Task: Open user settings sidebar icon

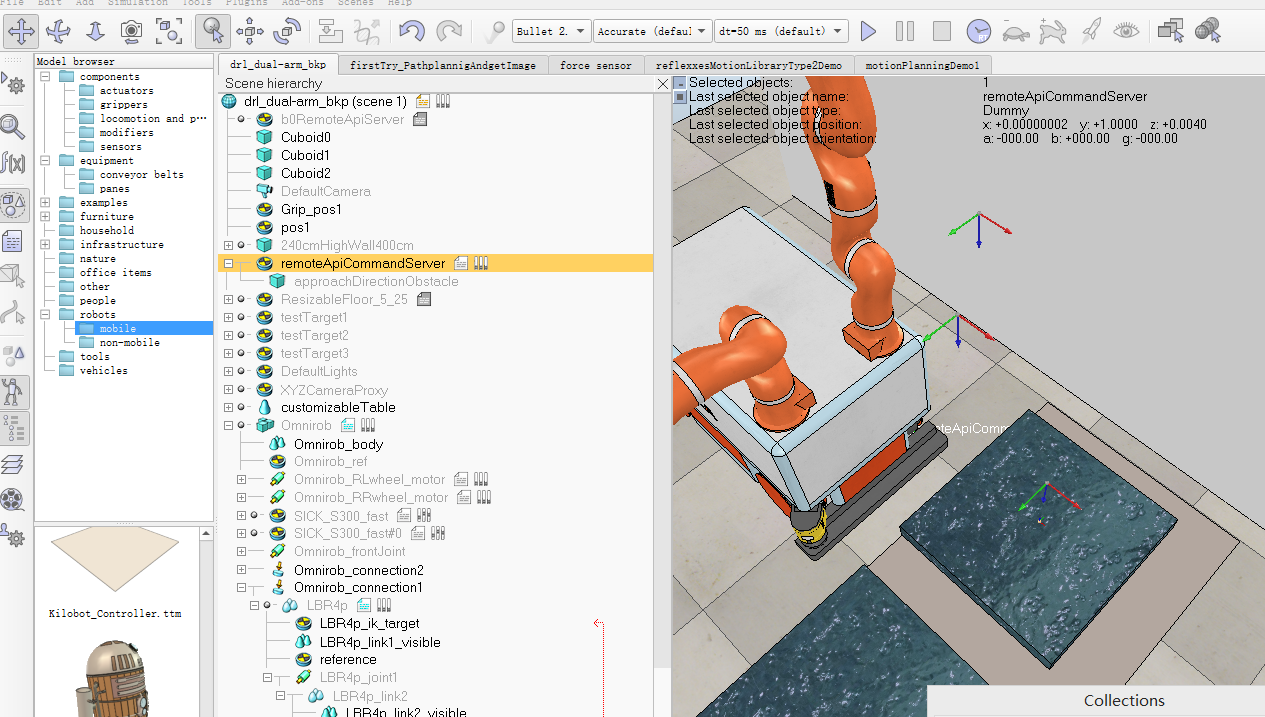Action: (14, 536)
